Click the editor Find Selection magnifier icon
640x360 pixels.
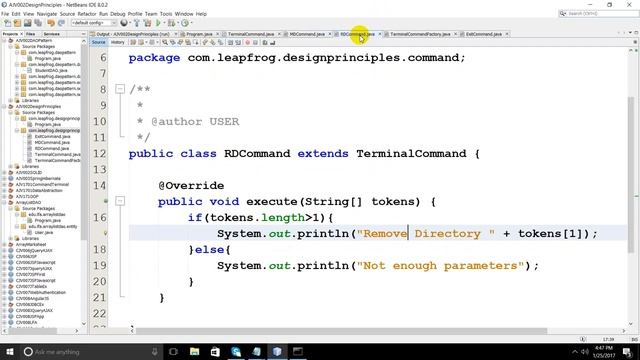(x=165, y=42)
